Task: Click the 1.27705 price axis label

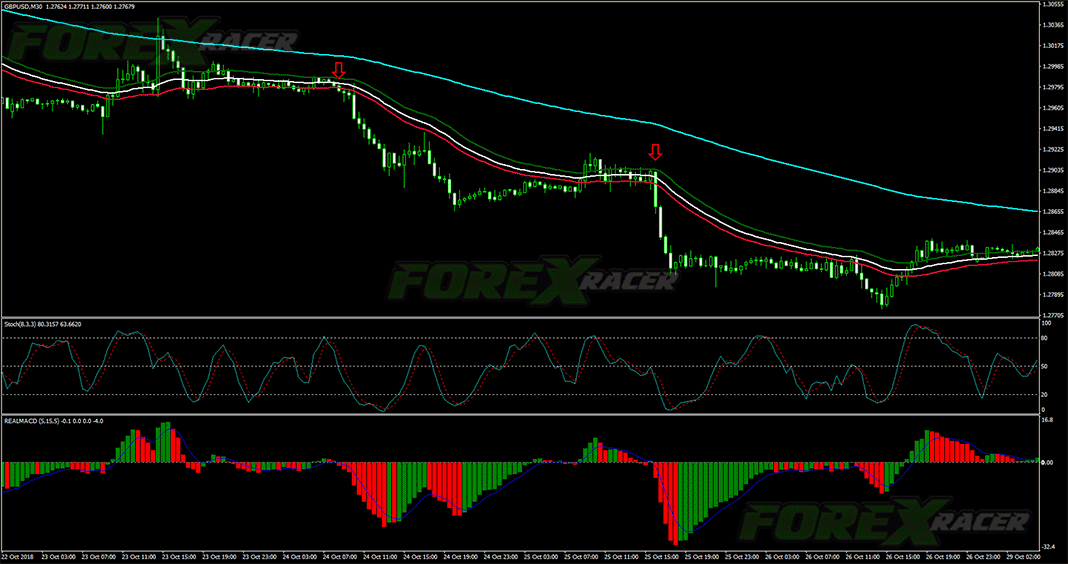Action: (1053, 315)
